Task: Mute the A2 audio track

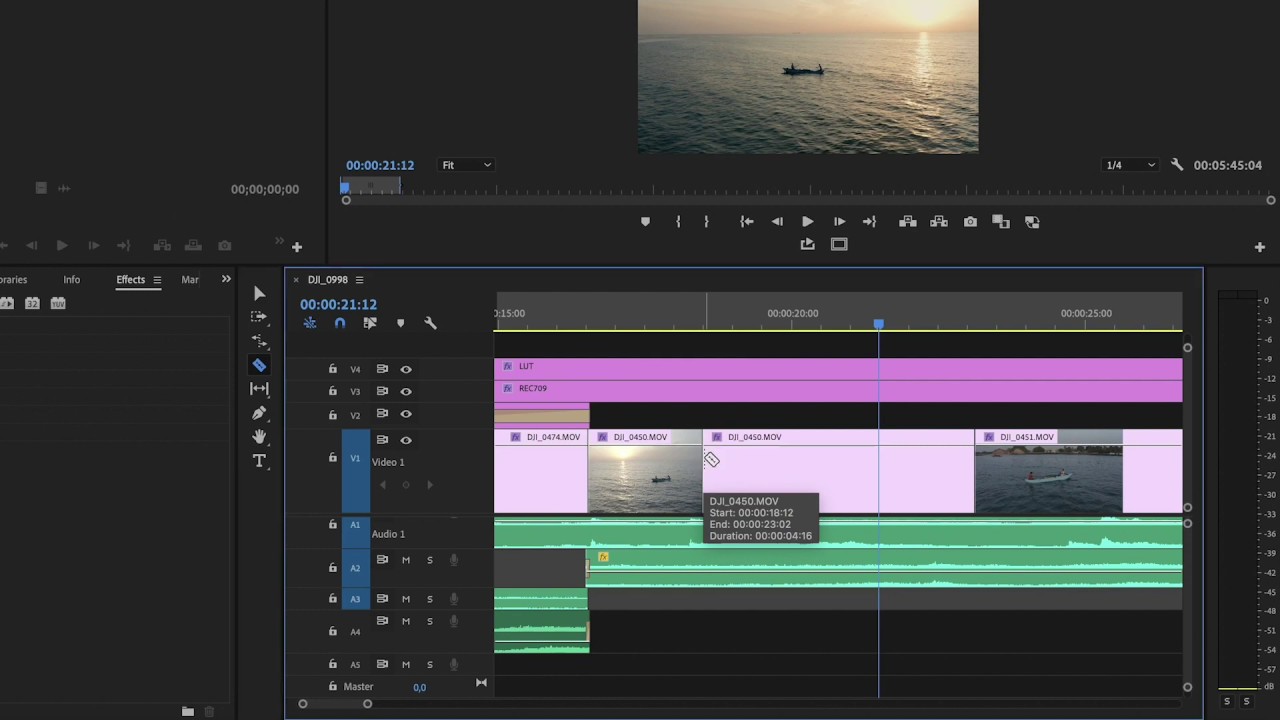Action: (405, 560)
